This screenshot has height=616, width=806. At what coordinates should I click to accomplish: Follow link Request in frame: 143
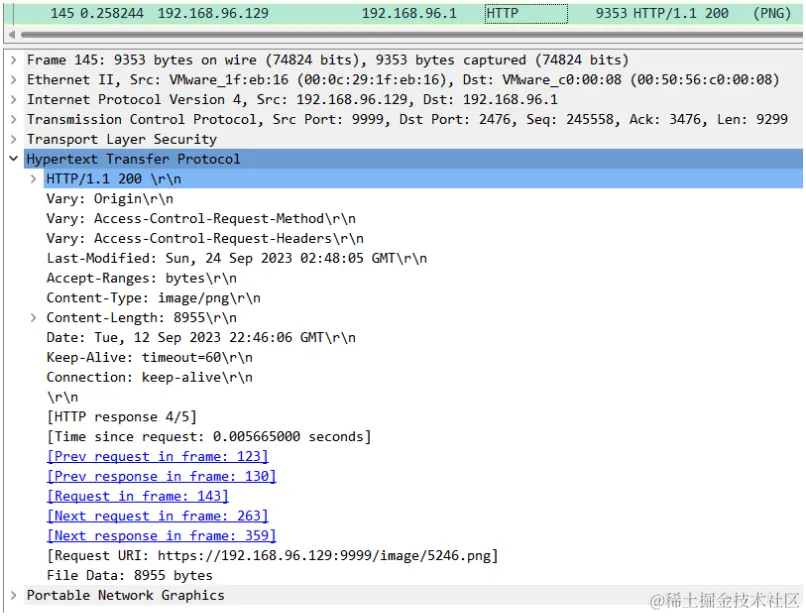pos(138,496)
